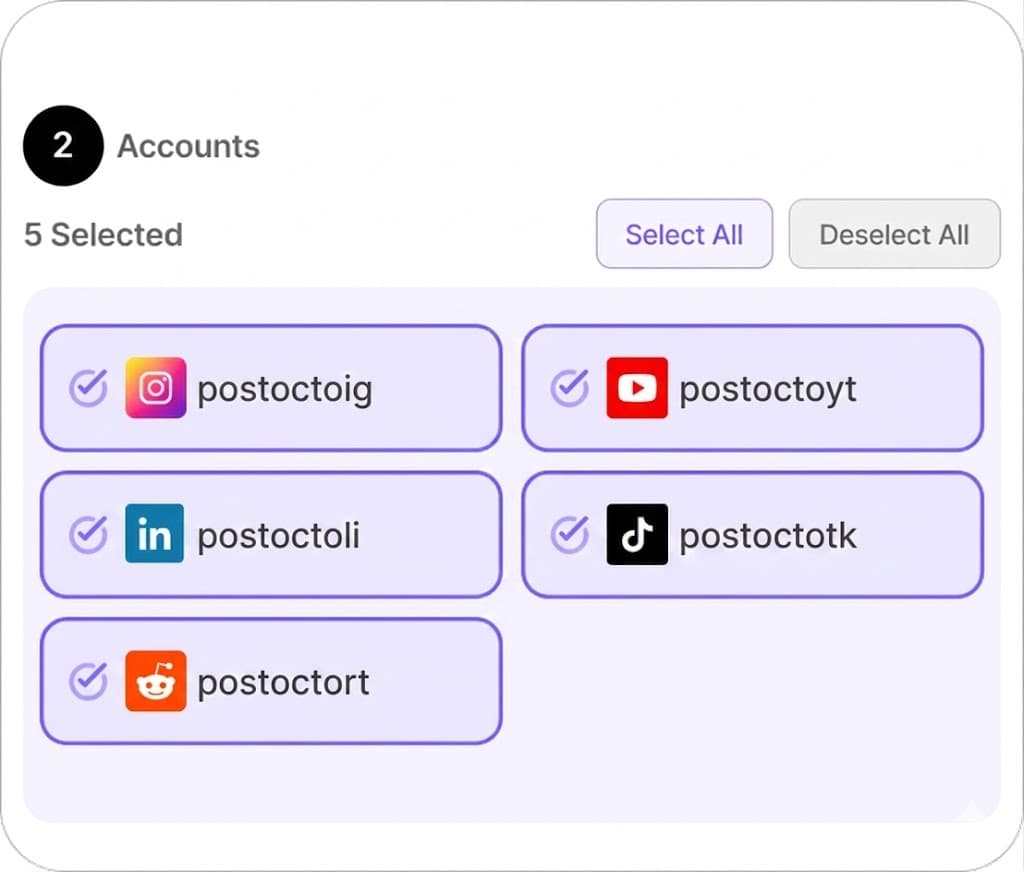Click the Reddit logo icon
The image size is (1024, 872).
pos(155,681)
